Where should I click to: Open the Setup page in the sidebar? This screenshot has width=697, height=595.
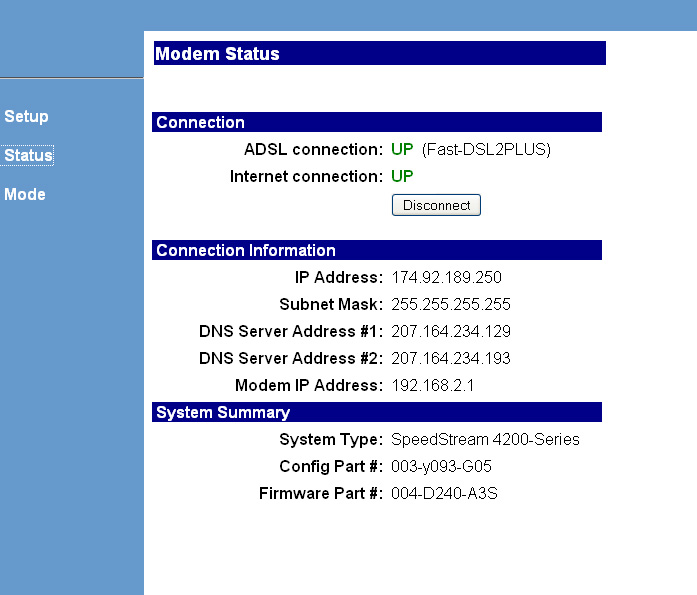tap(26, 116)
